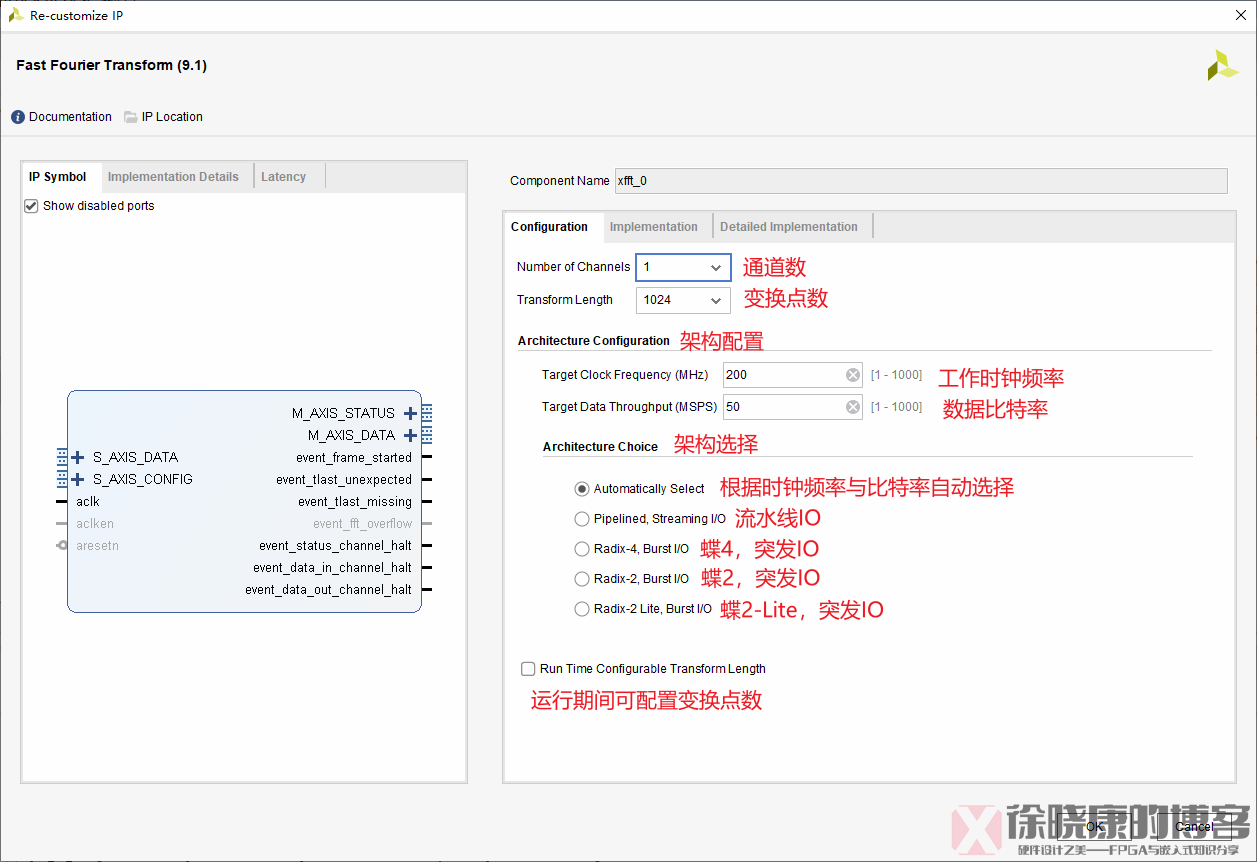
Task: Switch to the Implementation tab
Action: click(654, 226)
